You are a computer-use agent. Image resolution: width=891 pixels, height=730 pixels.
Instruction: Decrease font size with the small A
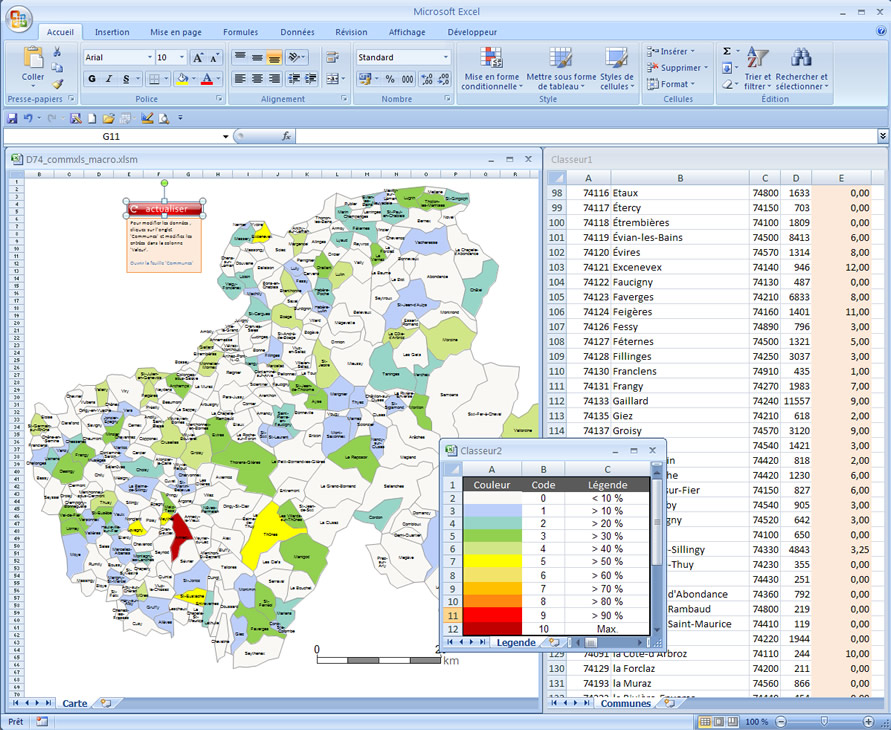214,57
